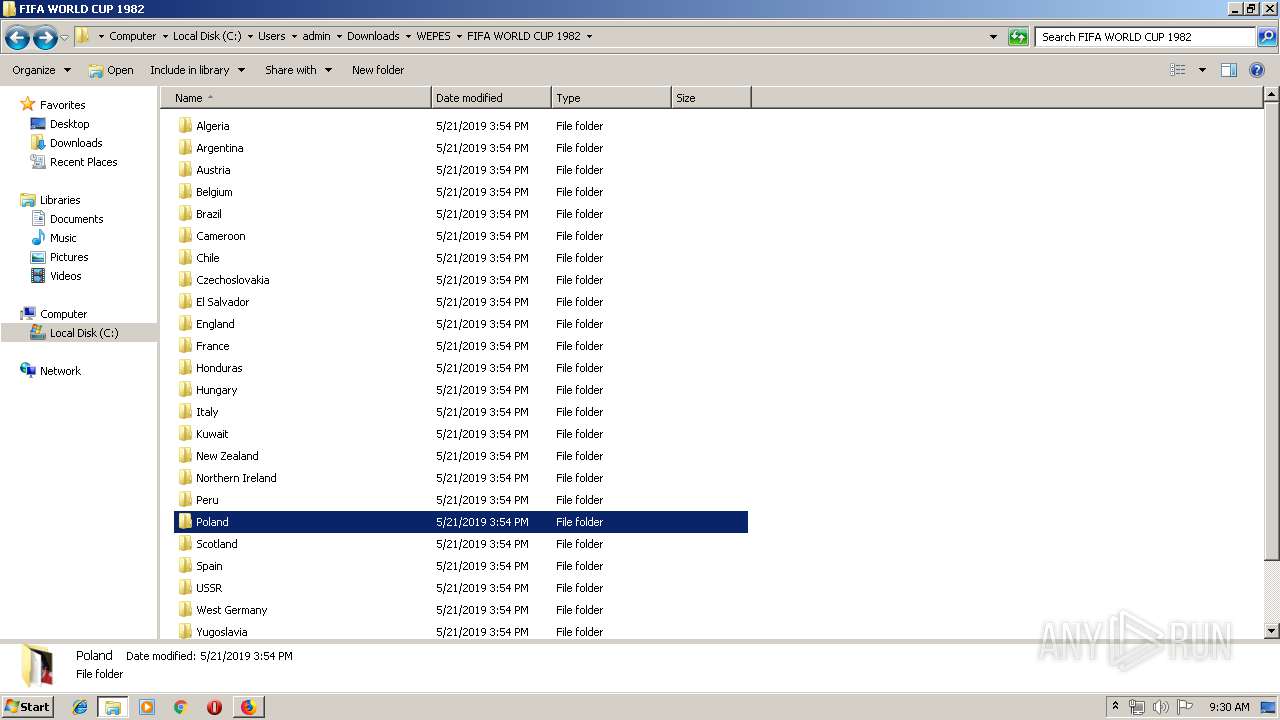Click the Music library icon
Screen dimensions: 1280x720
click(38, 238)
